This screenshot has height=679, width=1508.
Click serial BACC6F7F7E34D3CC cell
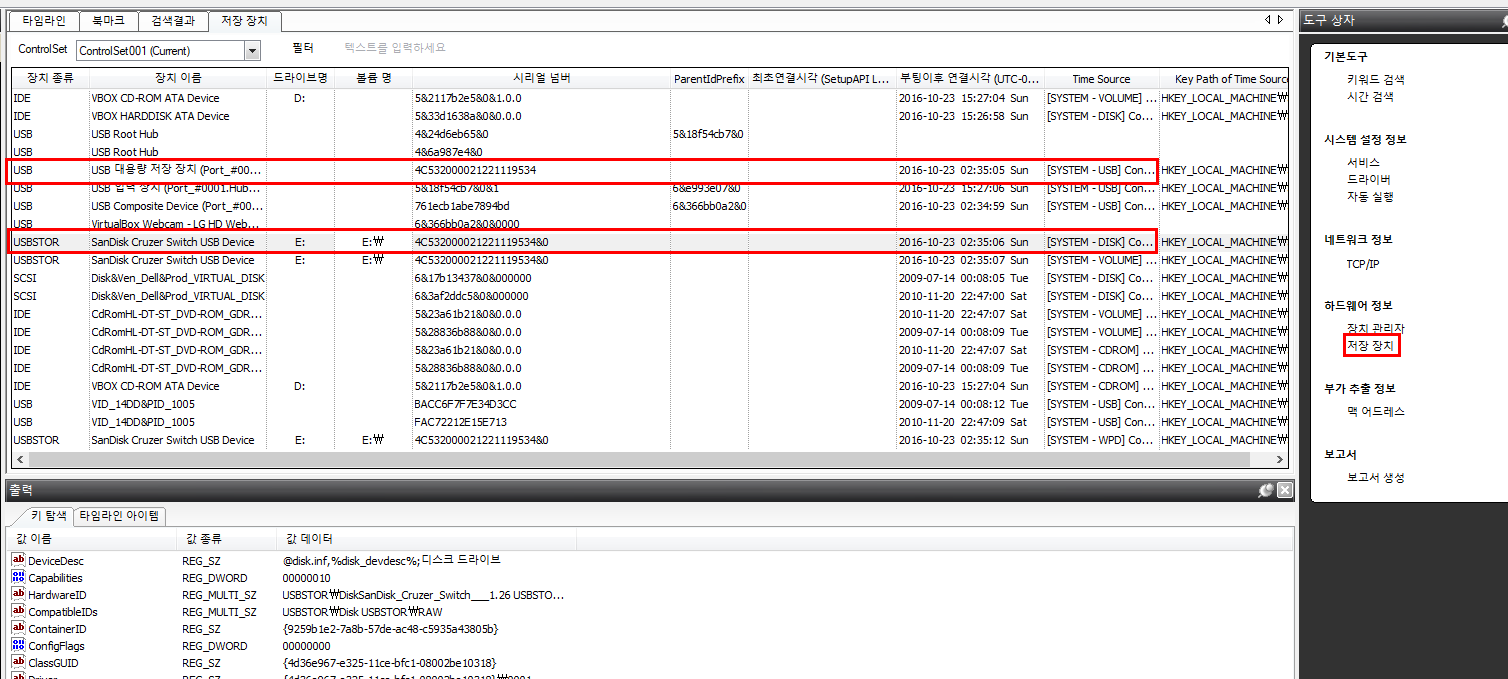coord(466,404)
